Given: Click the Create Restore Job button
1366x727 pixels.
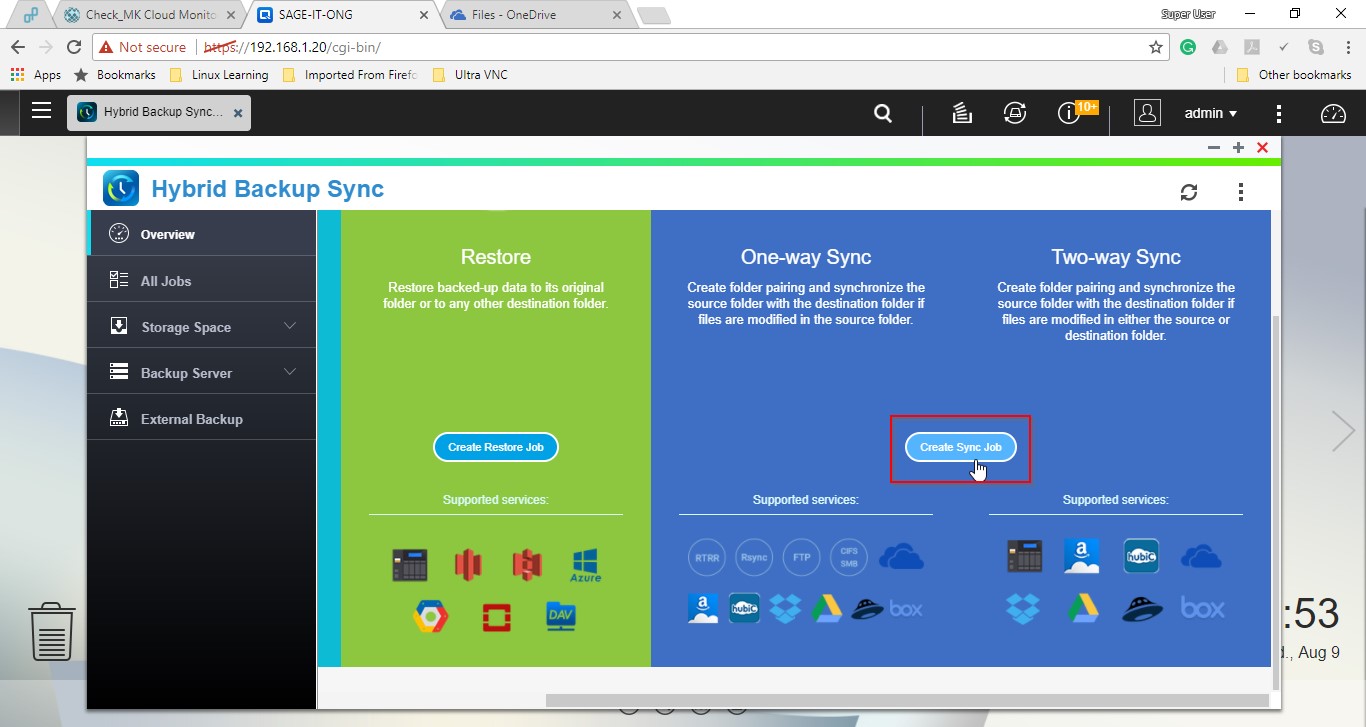Looking at the screenshot, I should pyautogui.click(x=495, y=447).
